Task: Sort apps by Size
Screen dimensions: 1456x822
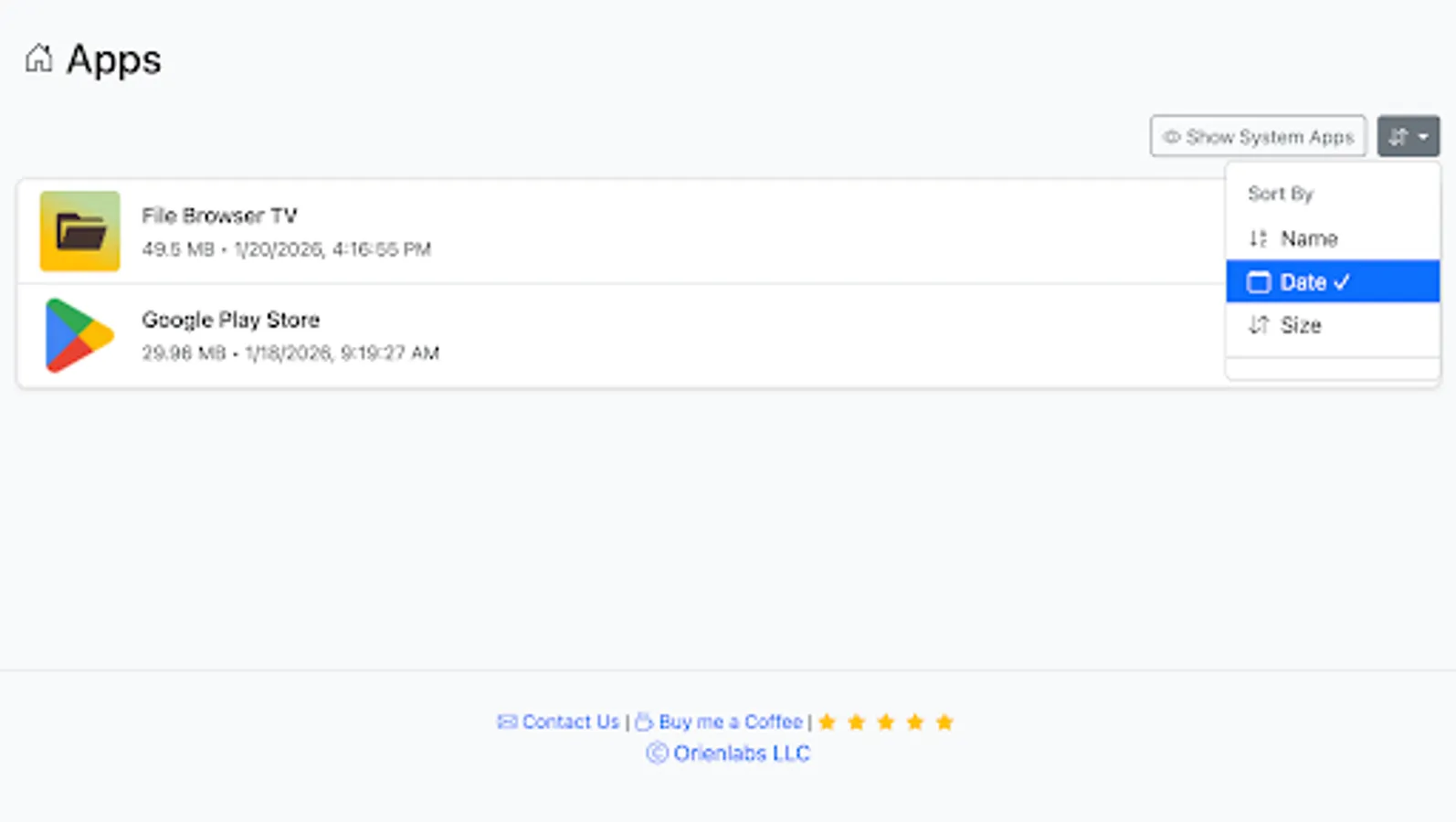Action: coord(1333,325)
